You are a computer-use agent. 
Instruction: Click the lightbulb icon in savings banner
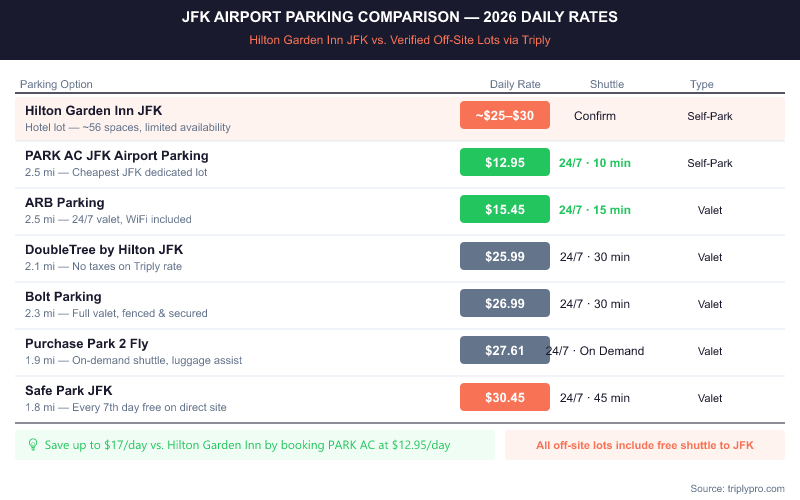pyautogui.click(x=32, y=445)
